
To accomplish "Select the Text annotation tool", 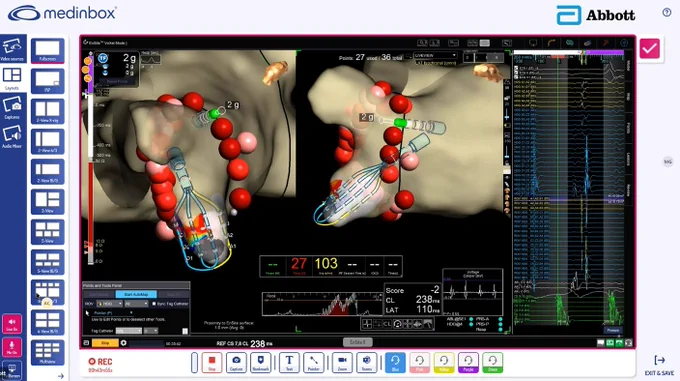I will [x=289, y=362].
